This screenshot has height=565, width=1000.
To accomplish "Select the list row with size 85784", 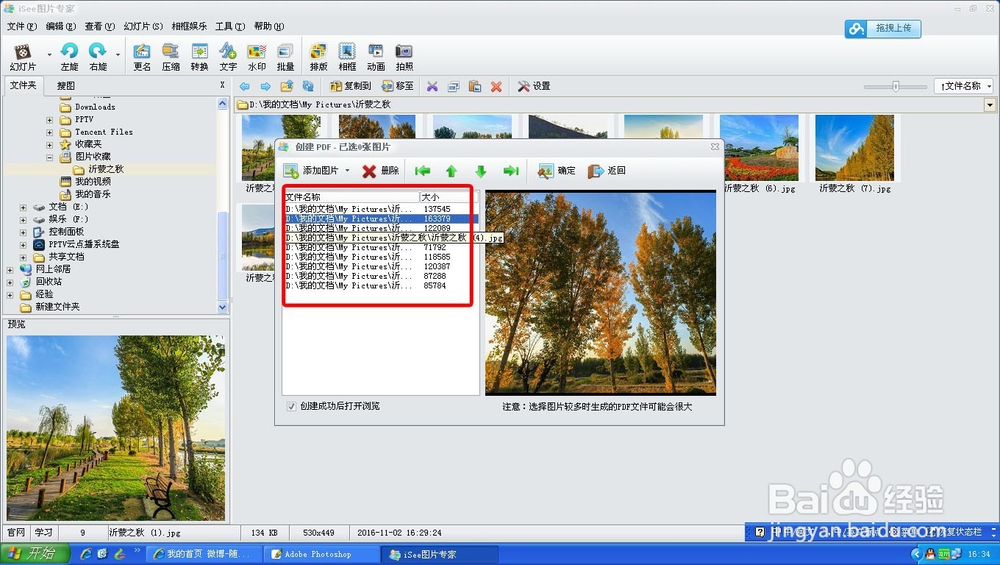I will 381,286.
